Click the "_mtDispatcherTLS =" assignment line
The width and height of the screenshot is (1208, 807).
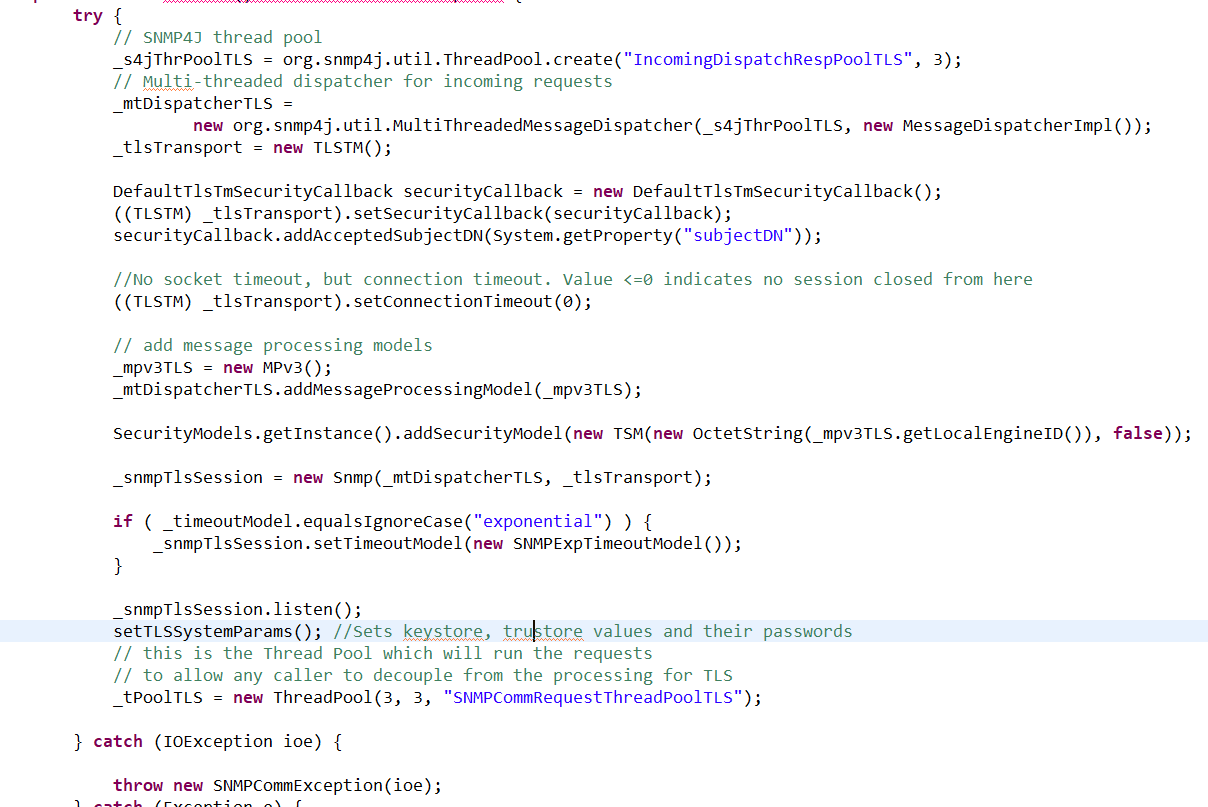[203, 103]
